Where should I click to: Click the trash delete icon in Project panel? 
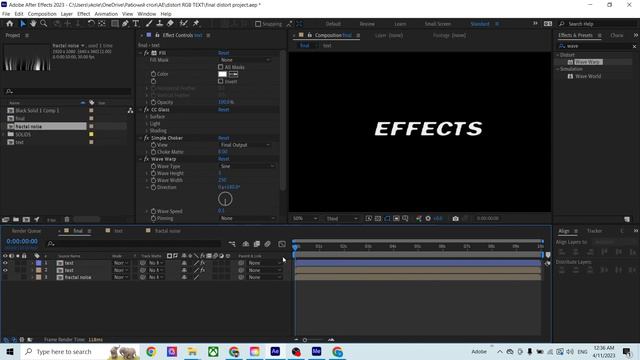[x=67, y=220]
